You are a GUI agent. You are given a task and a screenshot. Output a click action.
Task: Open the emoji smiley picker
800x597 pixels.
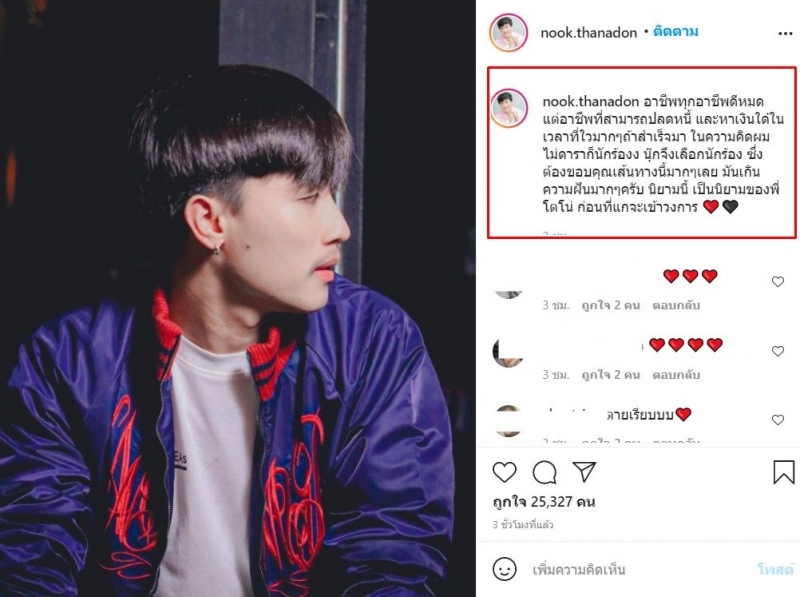click(x=504, y=568)
